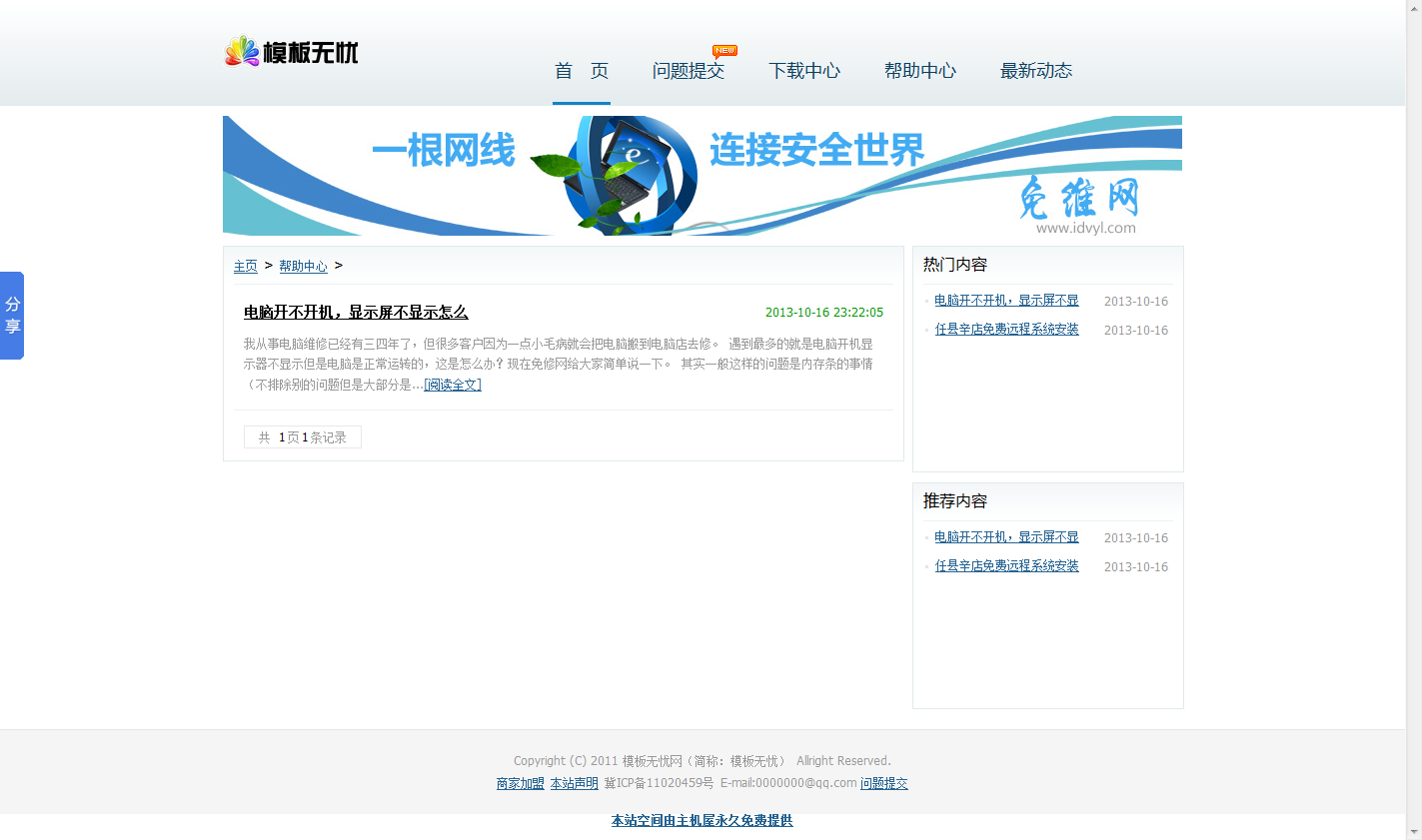
Task: Click 本站空间由主机屋永久免费提供 link
Action: point(702,821)
